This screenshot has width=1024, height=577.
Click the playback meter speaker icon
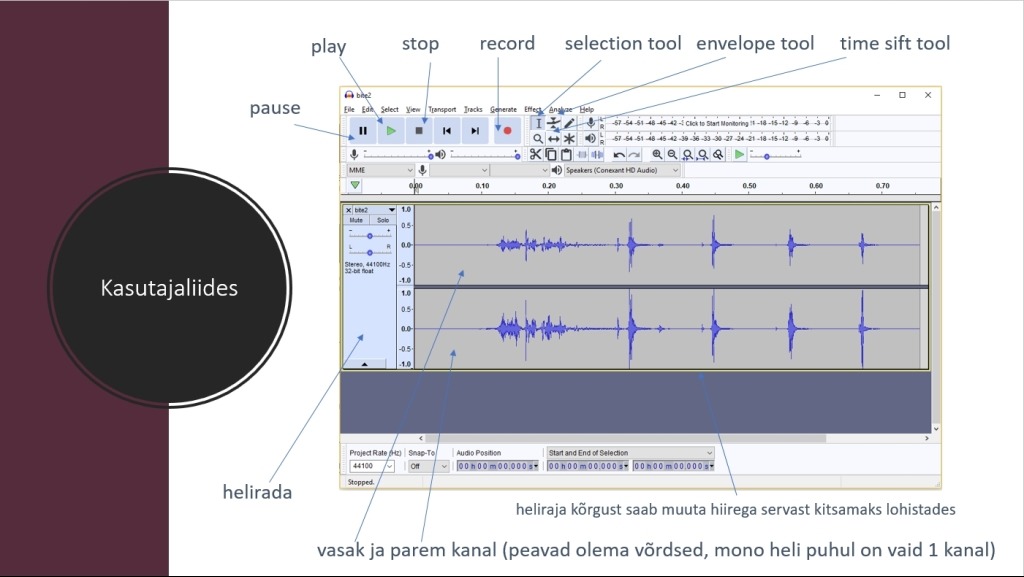(x=590, y=138)
